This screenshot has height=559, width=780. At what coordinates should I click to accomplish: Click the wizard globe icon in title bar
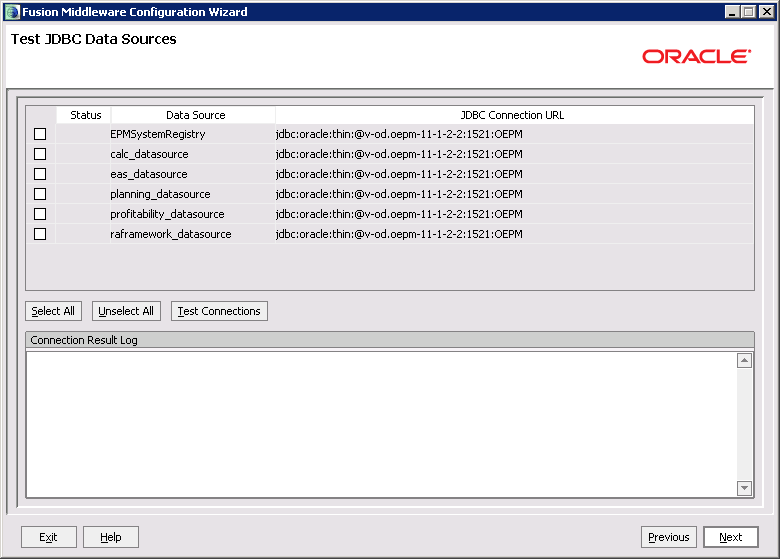(x=12, y=12)
